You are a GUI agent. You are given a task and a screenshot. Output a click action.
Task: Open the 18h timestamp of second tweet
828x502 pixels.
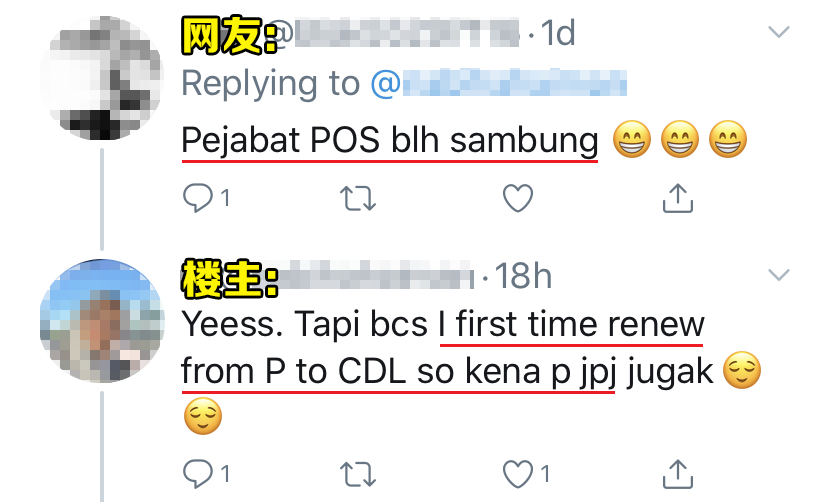523,276
